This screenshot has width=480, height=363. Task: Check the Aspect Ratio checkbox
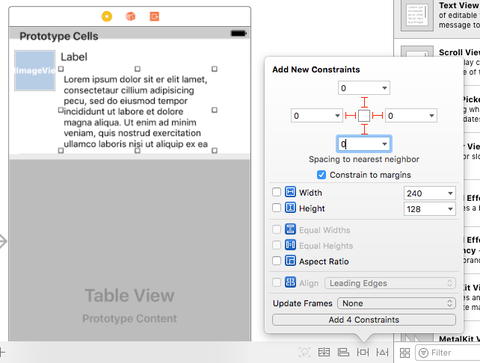point(276,260)
